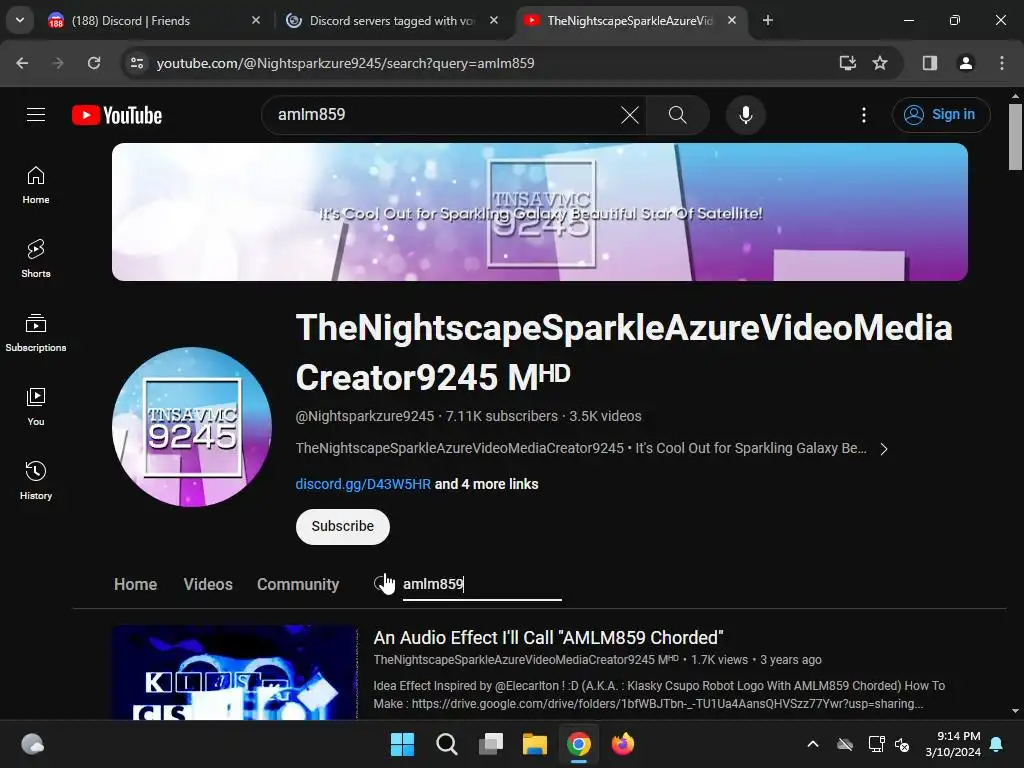1024x768 pixels.
Task: Open Home in the sidebar
Action: click(x=36, y=185)
